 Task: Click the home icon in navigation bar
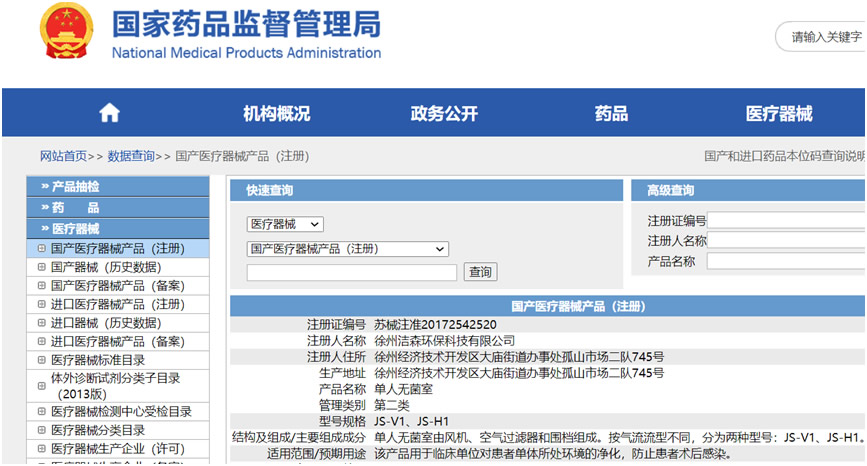point(109,113)
